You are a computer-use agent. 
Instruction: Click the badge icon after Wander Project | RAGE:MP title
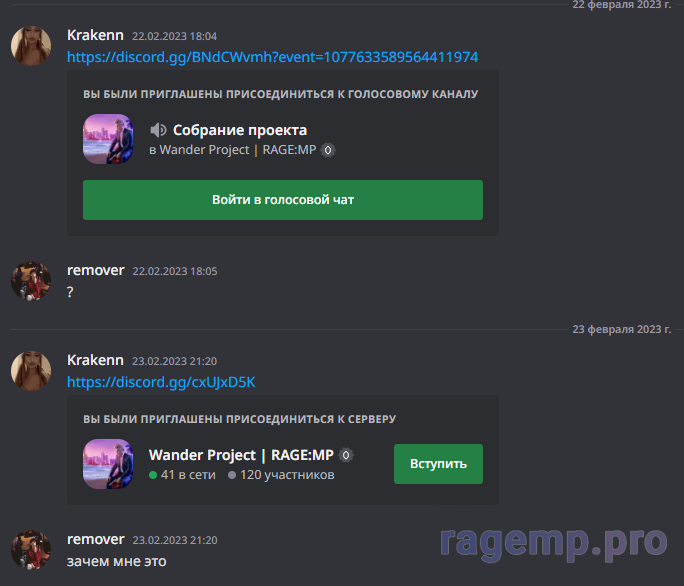346,455
